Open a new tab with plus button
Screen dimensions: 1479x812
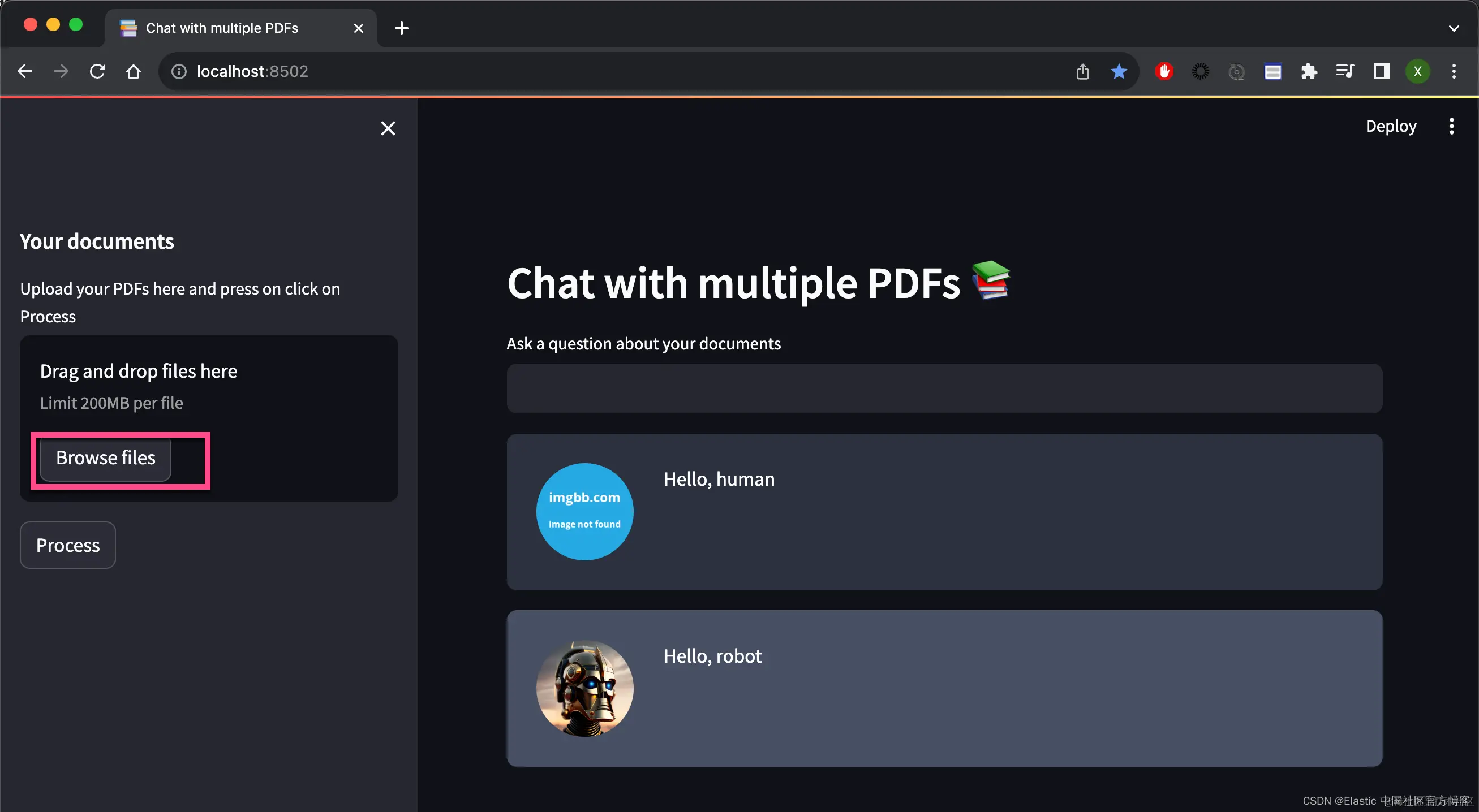[x=401, y=28]
